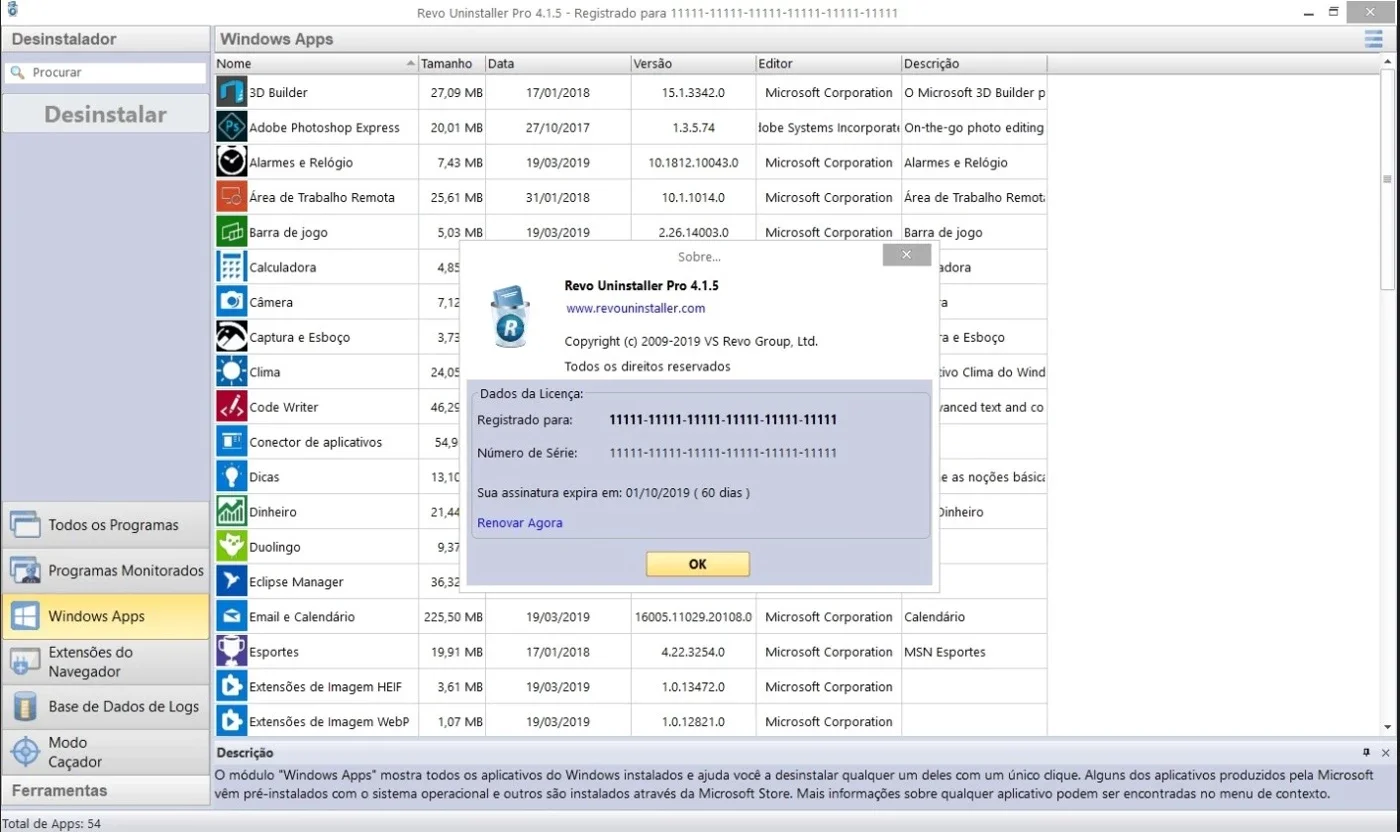Sort list by Nome column
Image resolution: width=1400 pixels, height=832 pixels.
click(x=316, y=63)
